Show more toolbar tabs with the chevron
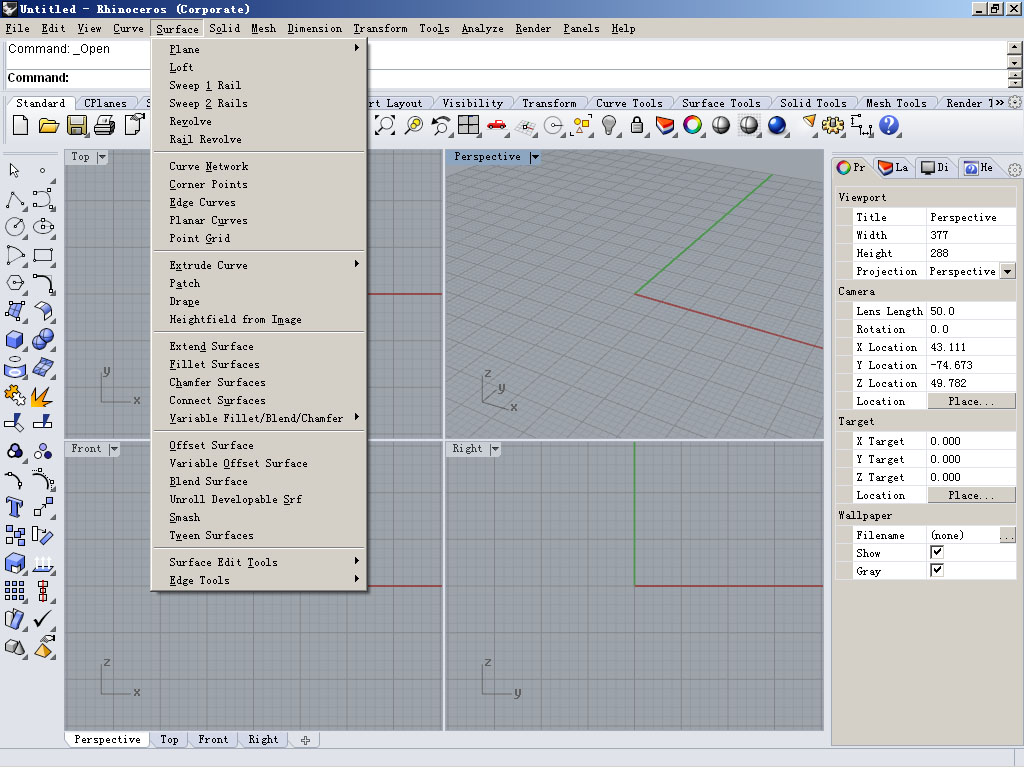This screenshot has width=1024, height=768. 999,103
